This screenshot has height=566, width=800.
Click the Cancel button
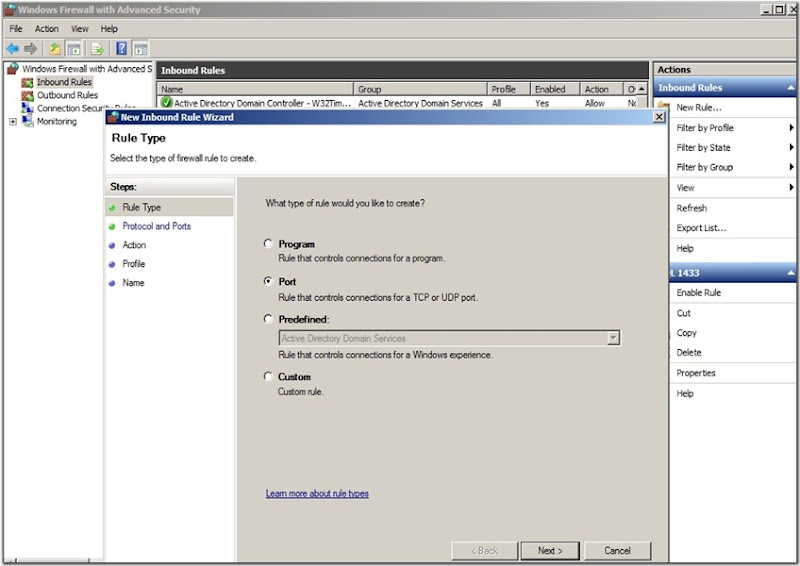(617, 551)
